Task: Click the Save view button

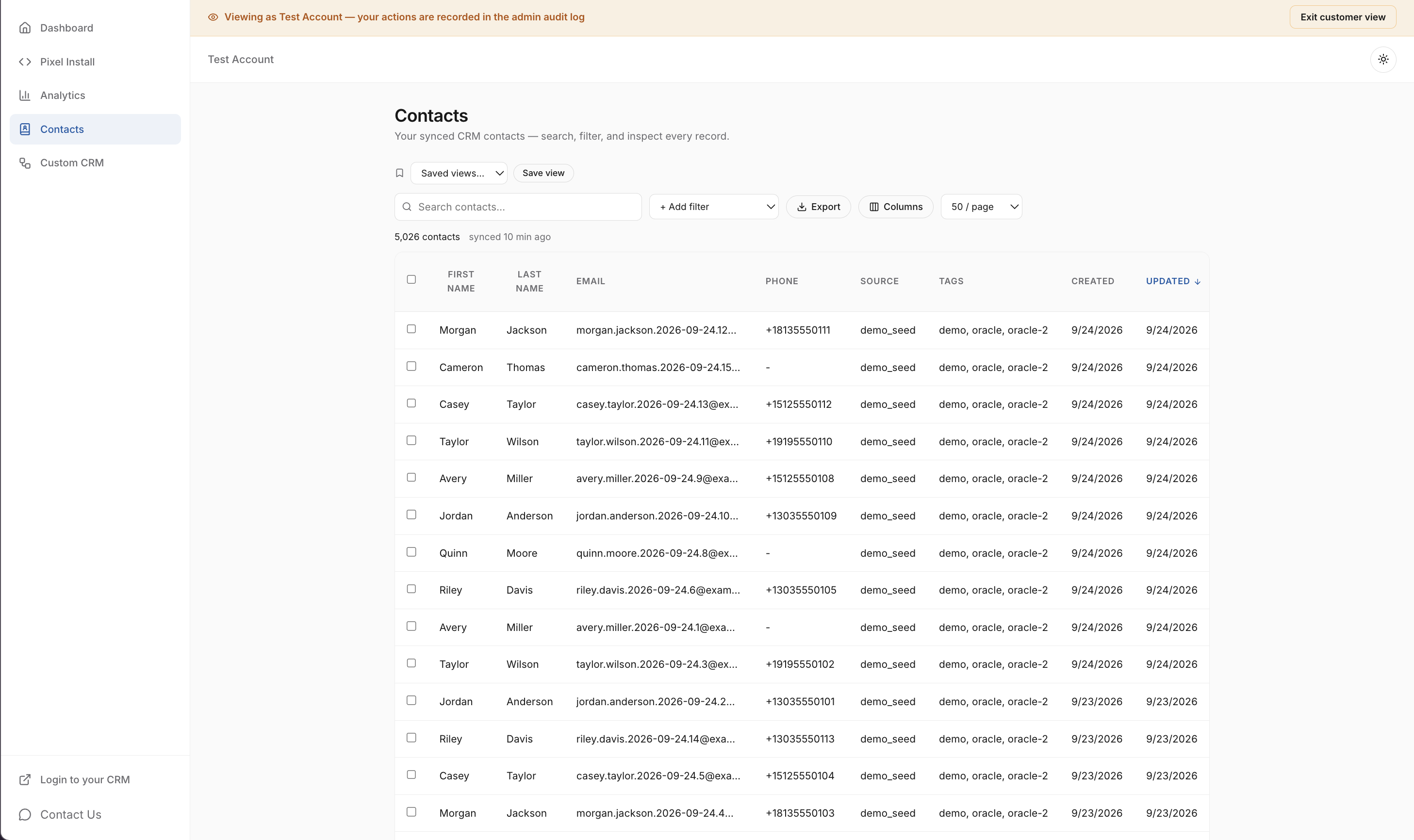Action: click(543, 173)
